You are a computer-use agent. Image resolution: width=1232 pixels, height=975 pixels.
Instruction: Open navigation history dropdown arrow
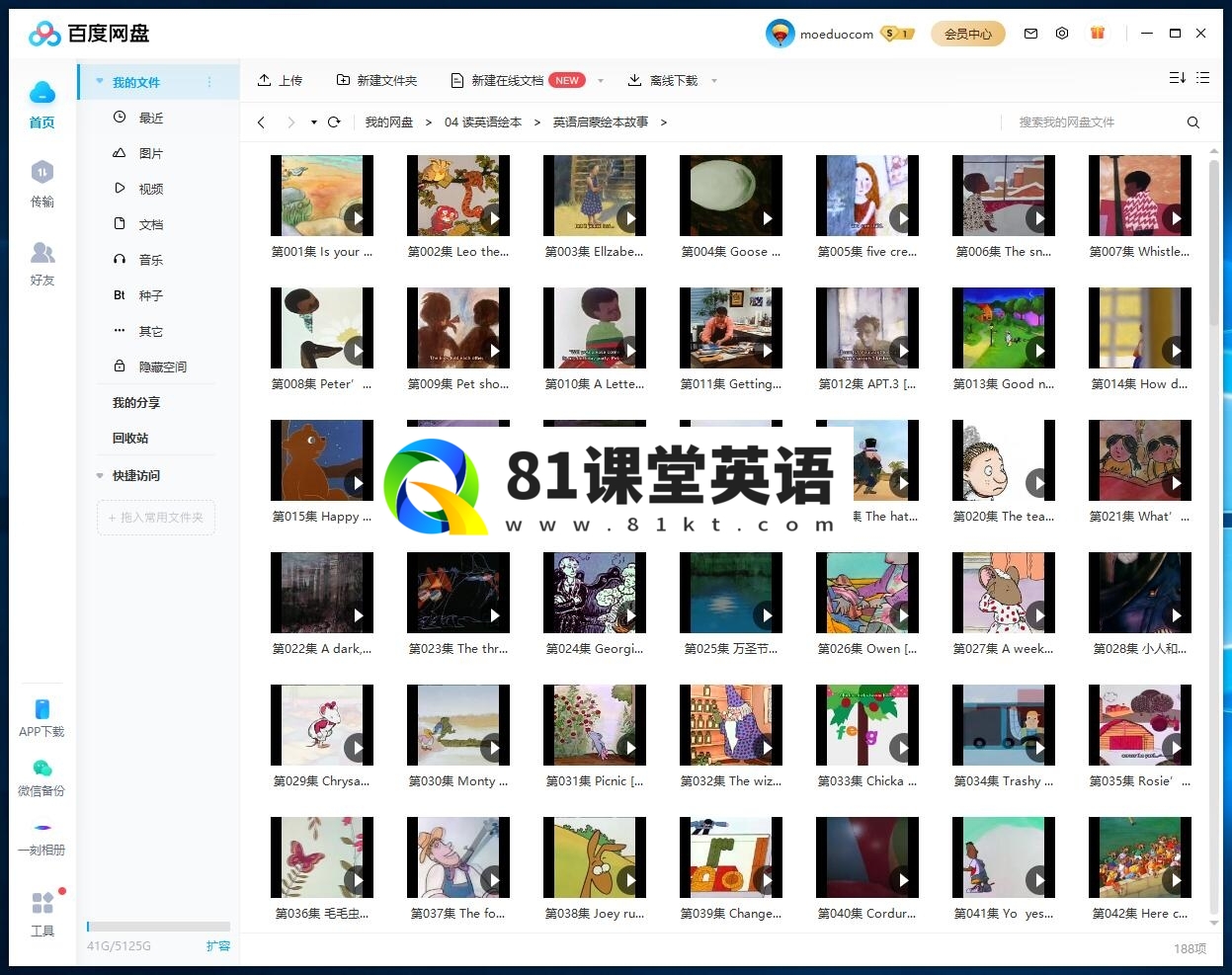(314, 122)
